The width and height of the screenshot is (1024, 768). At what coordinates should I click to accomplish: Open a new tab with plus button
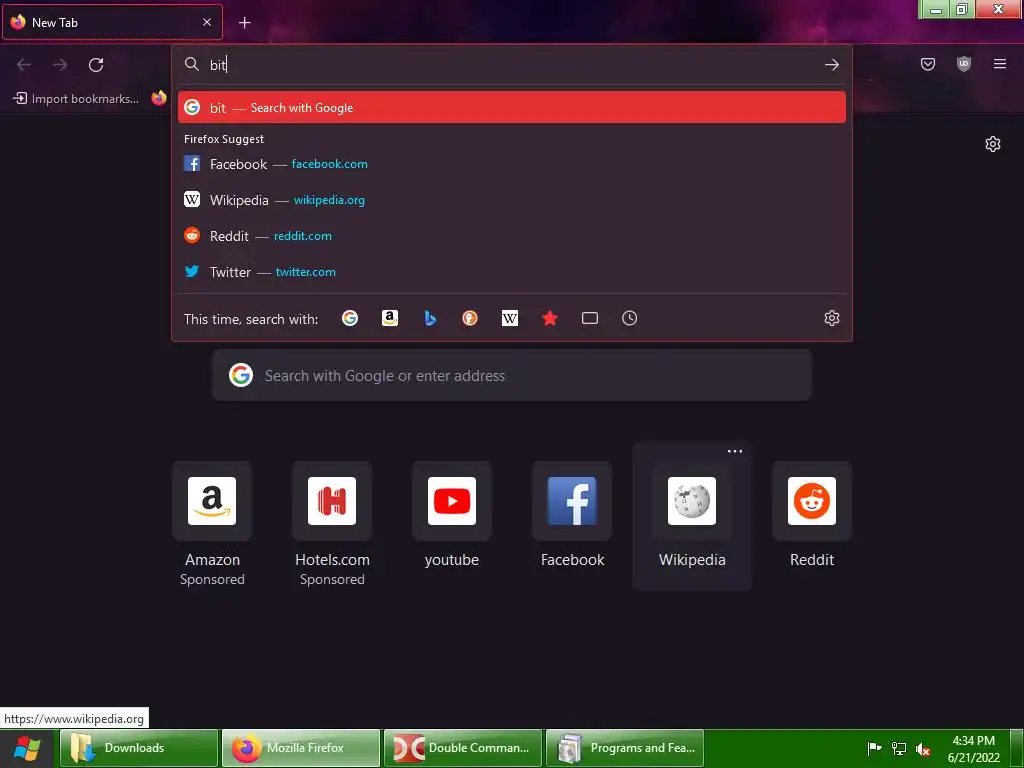click(x=244, y=23)
